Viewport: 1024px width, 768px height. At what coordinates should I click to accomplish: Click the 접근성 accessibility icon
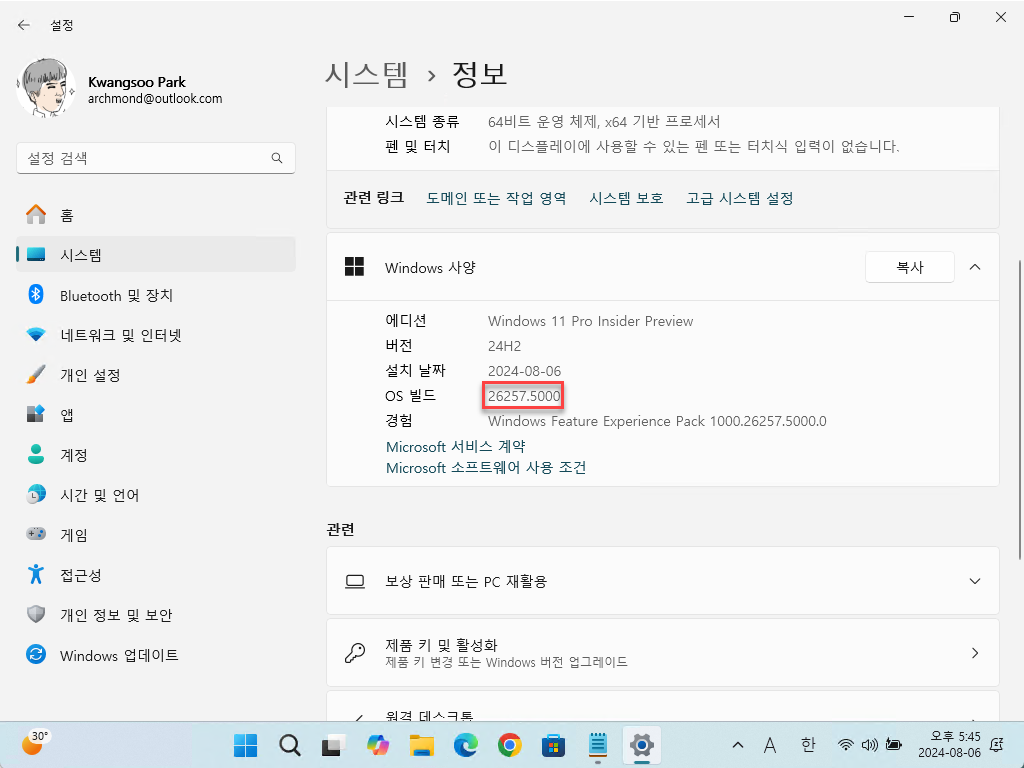36,575
